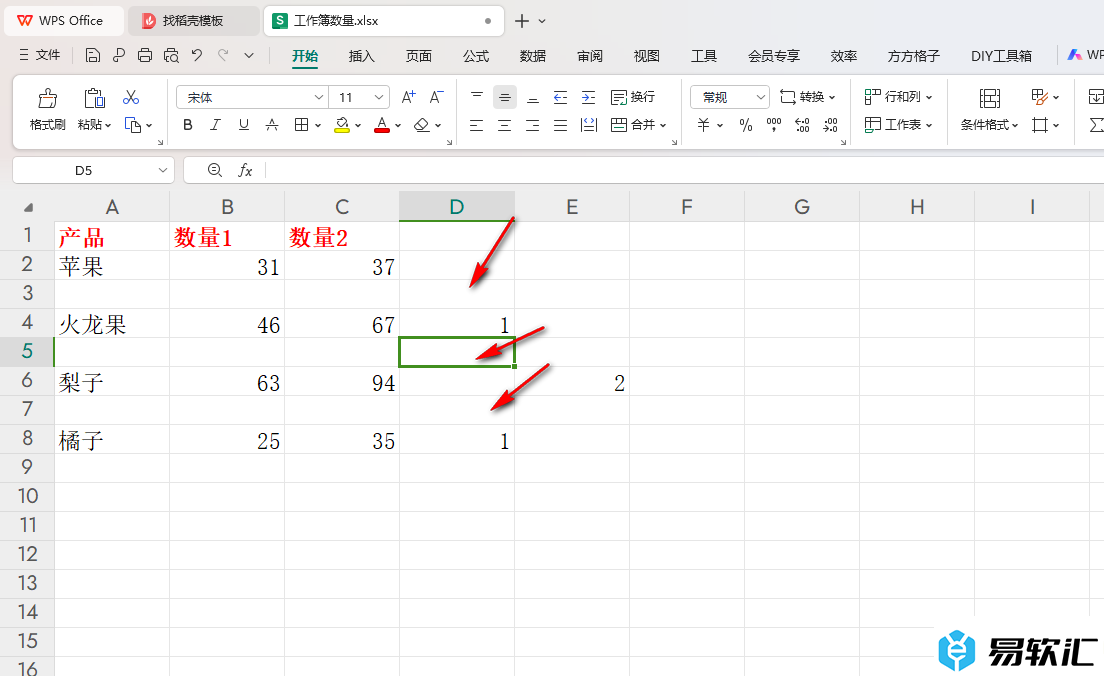Viewport: 1104px width, 676px height.
Task: Switch to the 数据 ribbon tab
Action: 532,56
